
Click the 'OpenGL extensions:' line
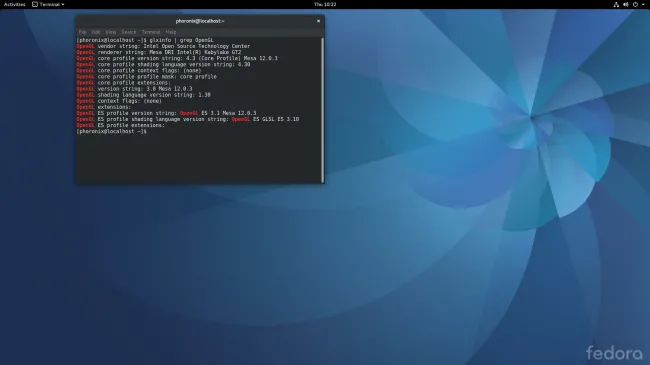click(x=104, y=107)
